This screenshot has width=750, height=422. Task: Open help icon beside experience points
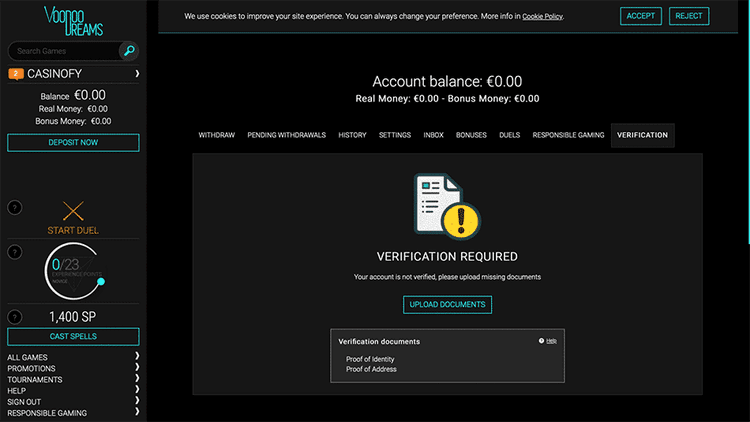click(15, 252)
